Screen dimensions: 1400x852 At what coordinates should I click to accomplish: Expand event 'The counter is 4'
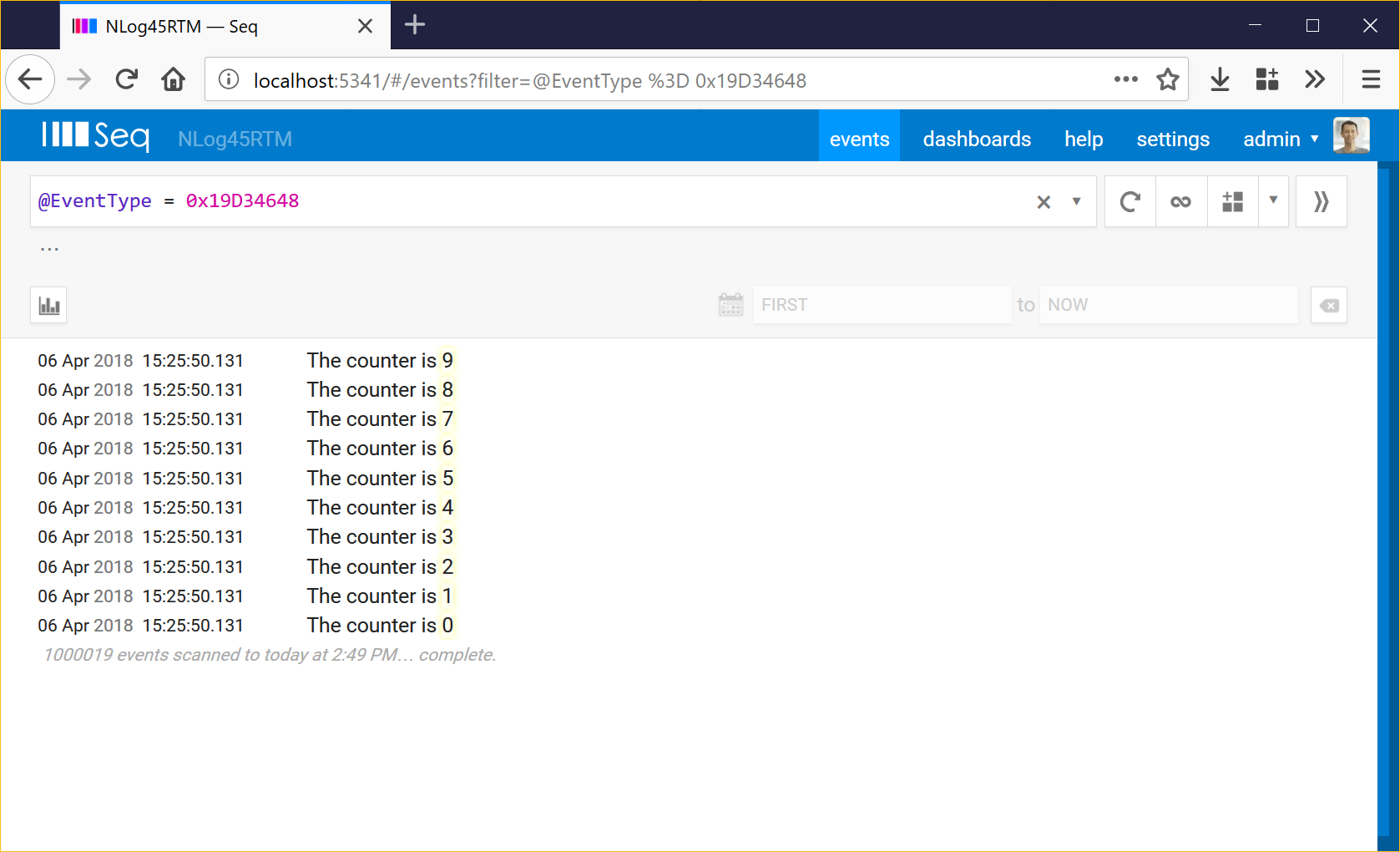coord(380,507)
